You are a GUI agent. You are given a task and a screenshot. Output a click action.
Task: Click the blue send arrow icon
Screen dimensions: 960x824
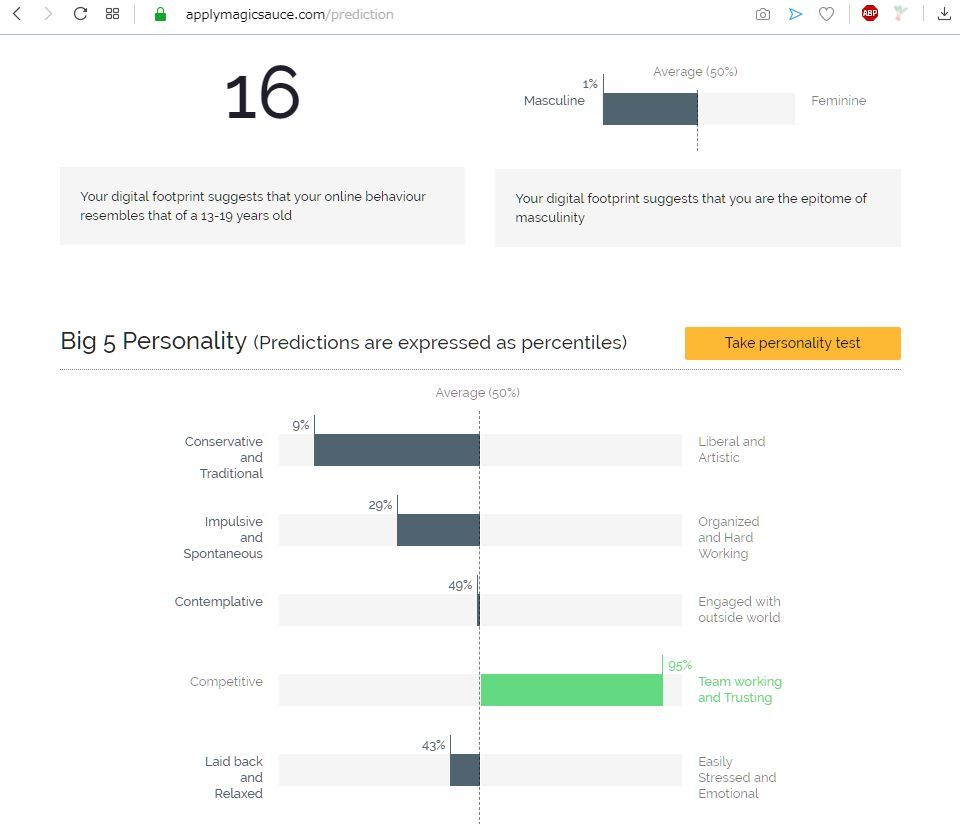(795, 14)
